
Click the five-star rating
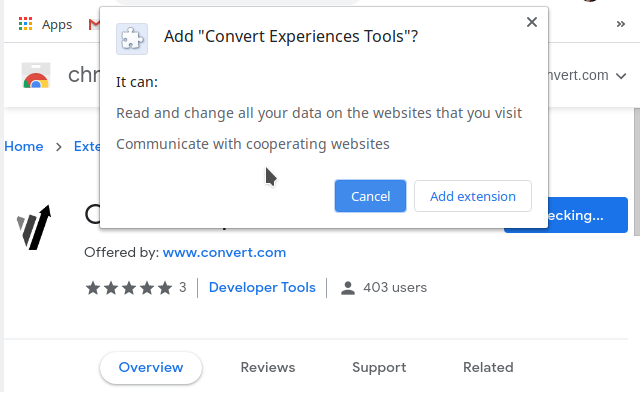(x=129, y=288)
